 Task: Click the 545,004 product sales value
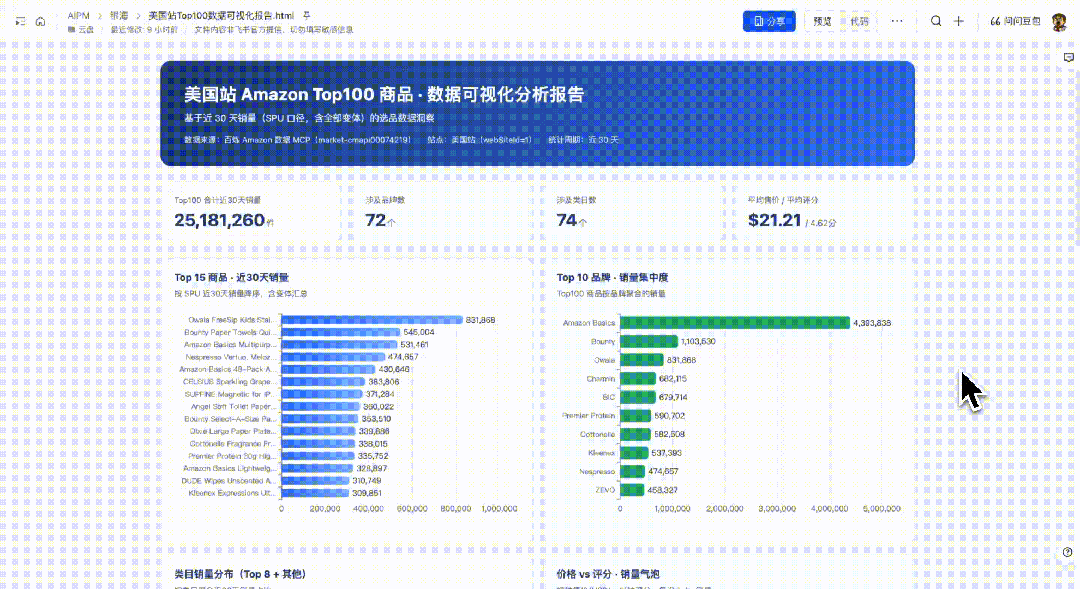419,332
